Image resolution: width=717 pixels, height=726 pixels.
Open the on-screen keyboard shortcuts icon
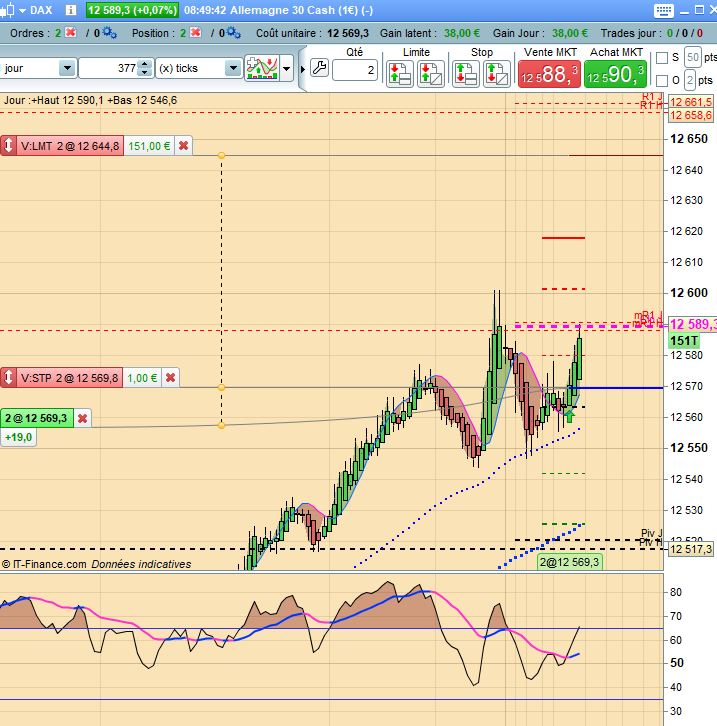click(x=663, y=10)
